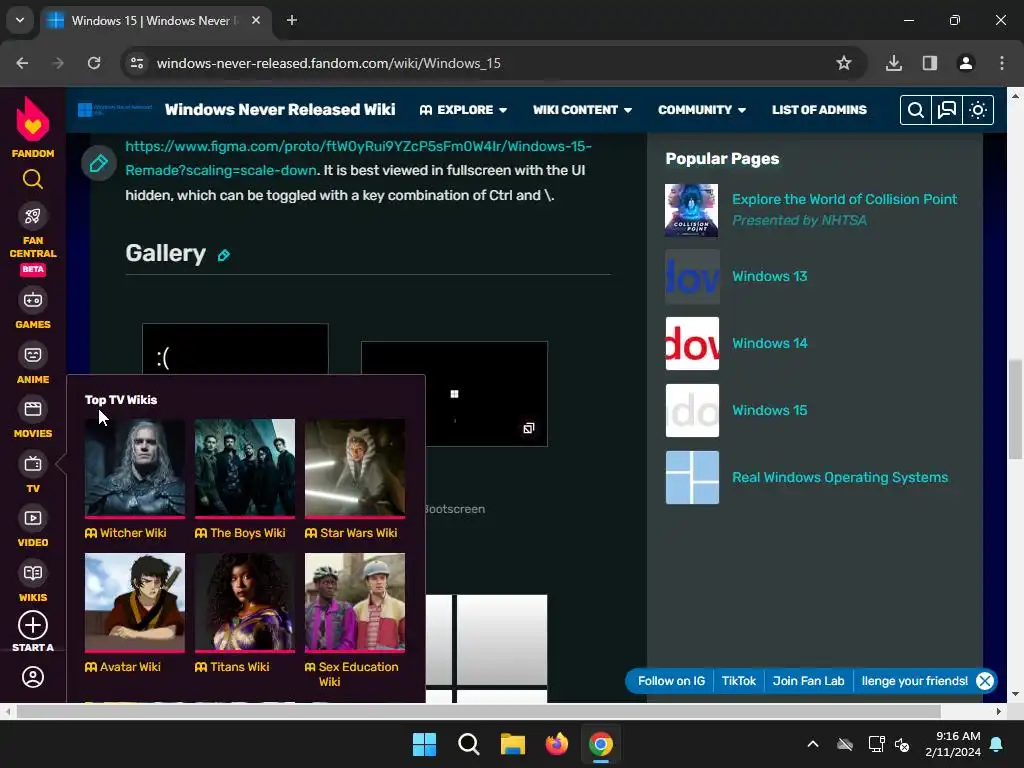Open the Video play icon

point(33,519)
